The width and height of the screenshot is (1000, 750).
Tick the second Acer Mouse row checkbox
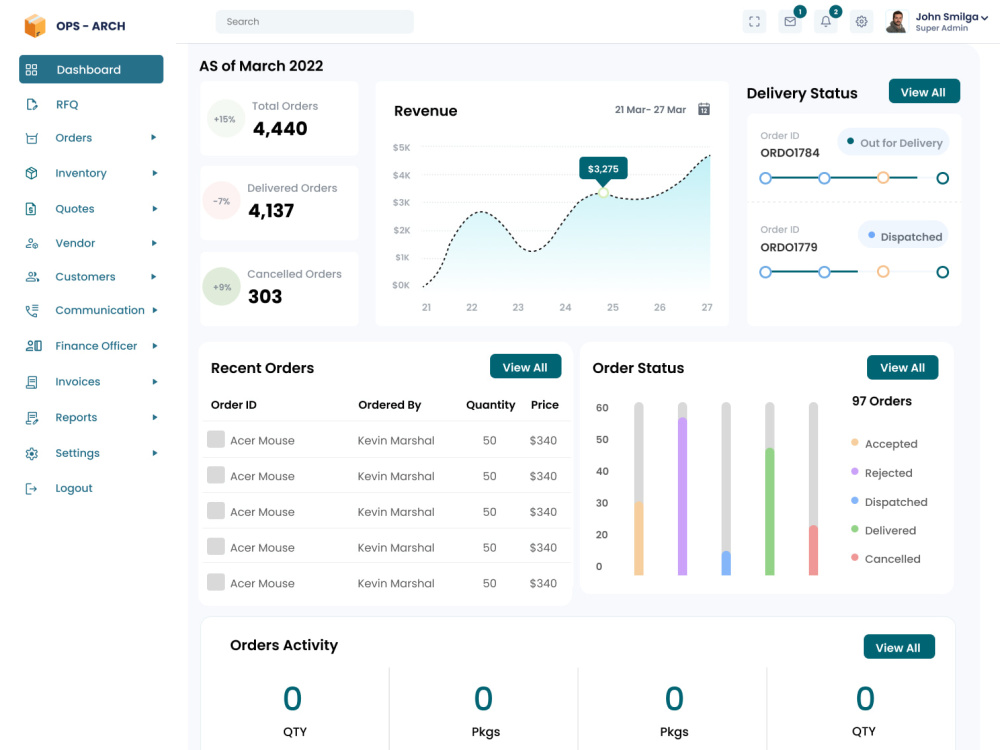point(216,475)
